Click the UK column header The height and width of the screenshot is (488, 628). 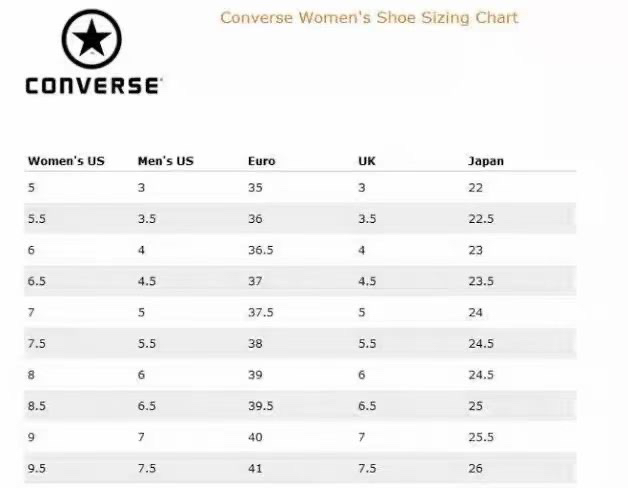(367, 161)
